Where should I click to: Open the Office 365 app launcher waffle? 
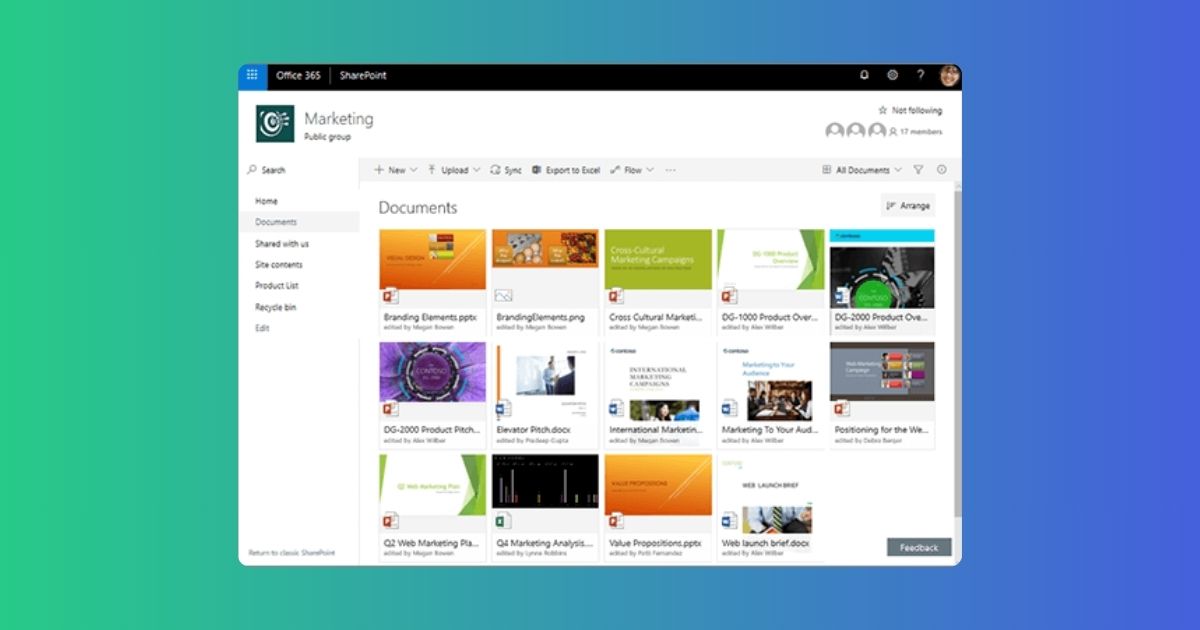(252, 75)
